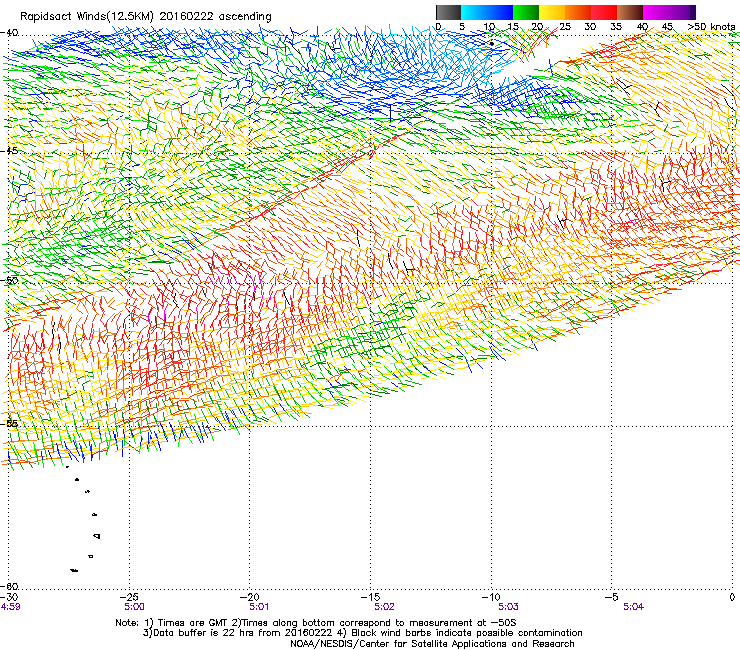Click the gray 0-5 knots legend swatch

(x=448, y=12)
